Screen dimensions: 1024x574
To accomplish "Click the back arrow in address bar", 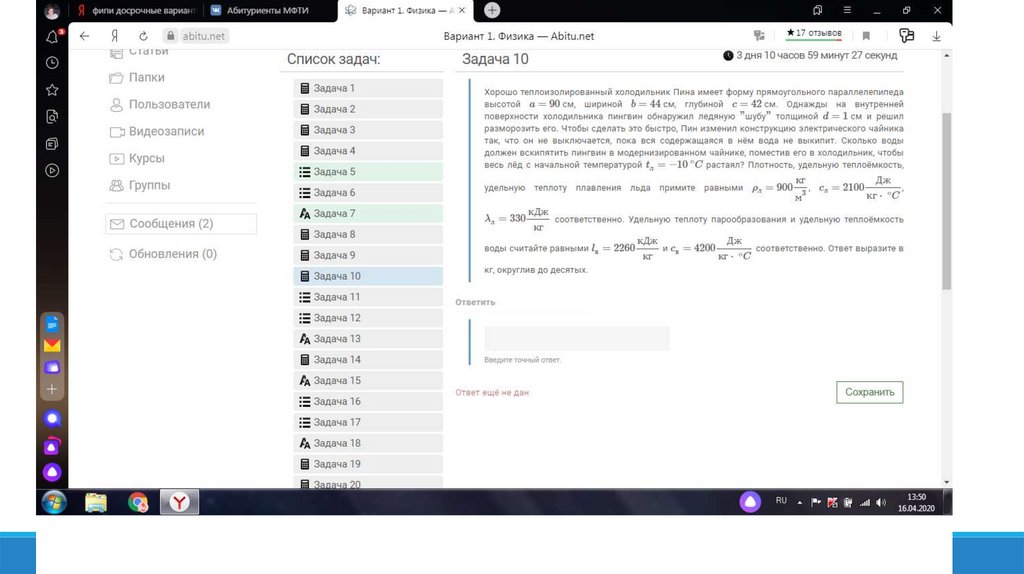I will [84, 36].
